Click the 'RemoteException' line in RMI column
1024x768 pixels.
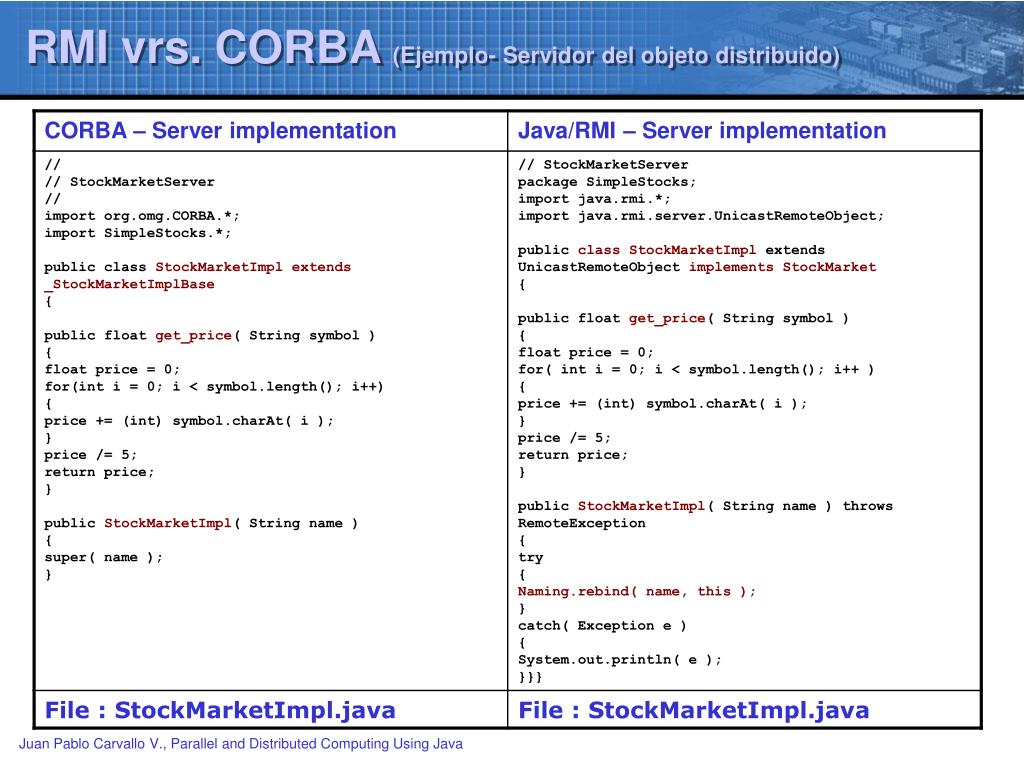click(x=581, y=523)
